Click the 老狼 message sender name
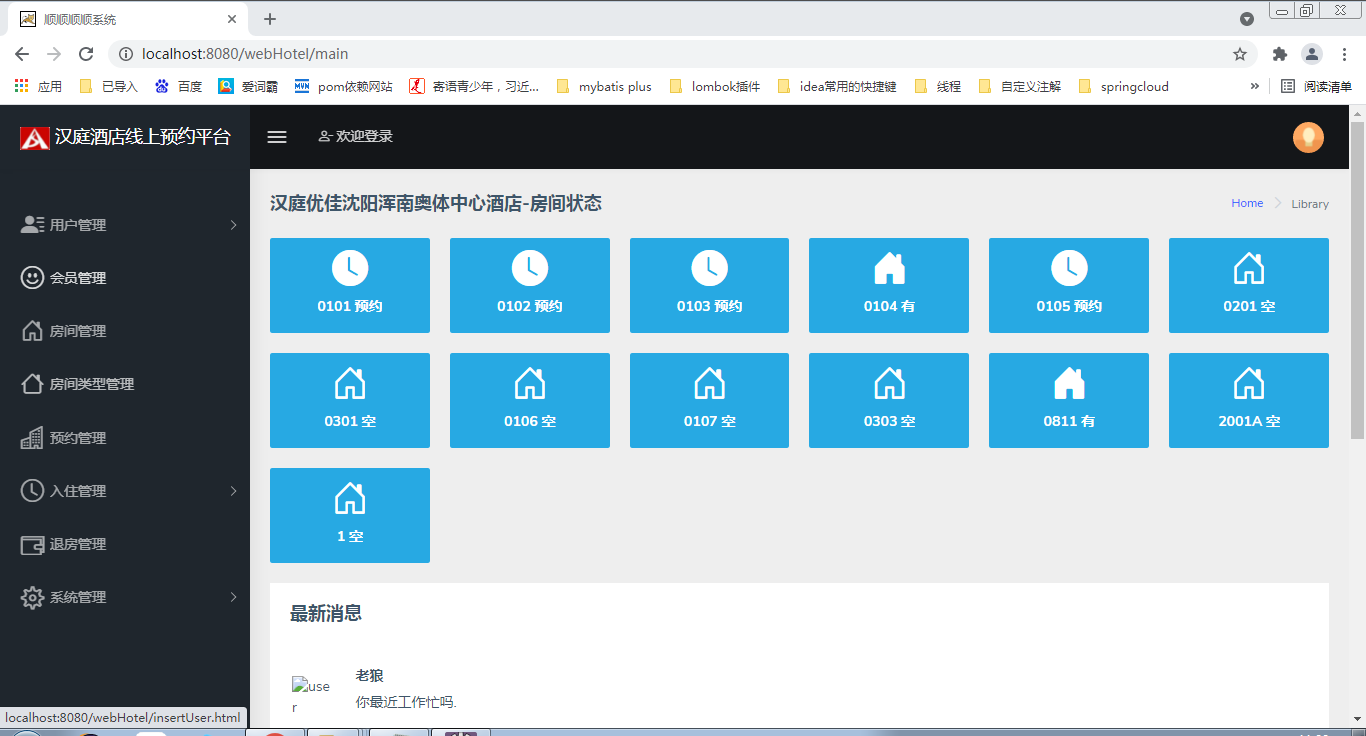Image resolution: width=1366 pixels, height=736 pixels. (370, 676)
